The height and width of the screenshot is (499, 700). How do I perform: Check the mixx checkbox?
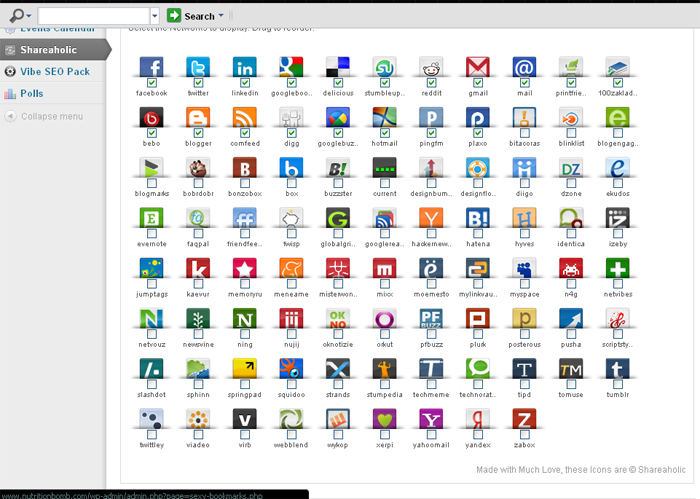click(x=385, y=283)
